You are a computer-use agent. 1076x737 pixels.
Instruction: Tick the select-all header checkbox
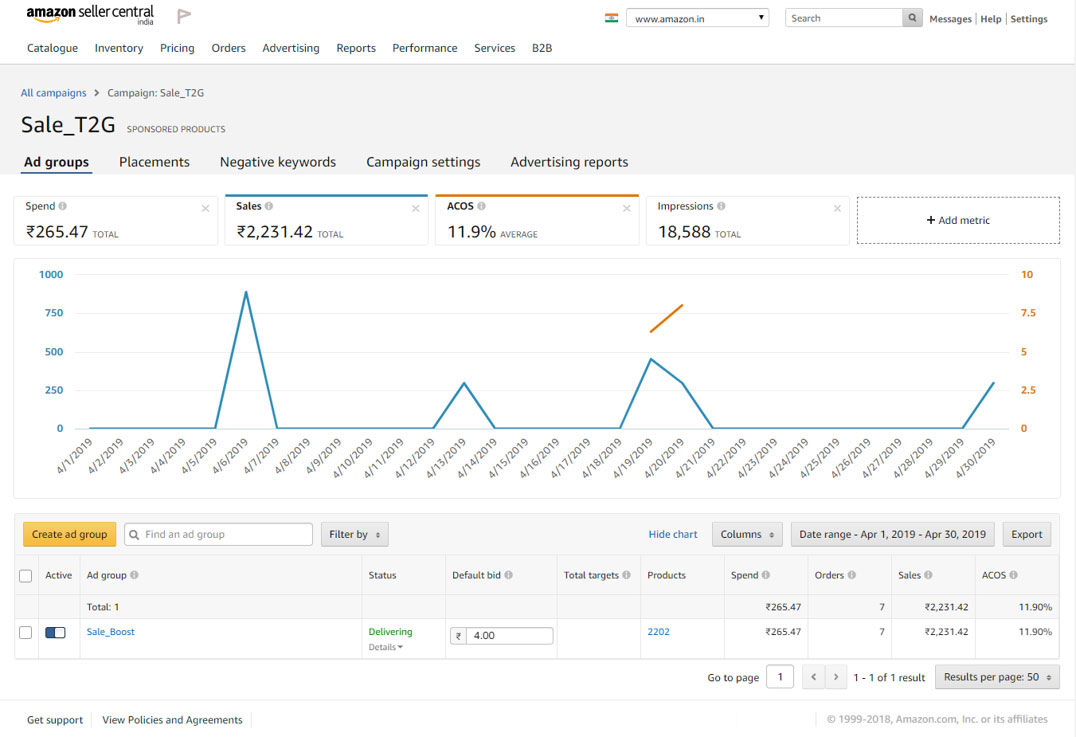[x=26, y=575]
